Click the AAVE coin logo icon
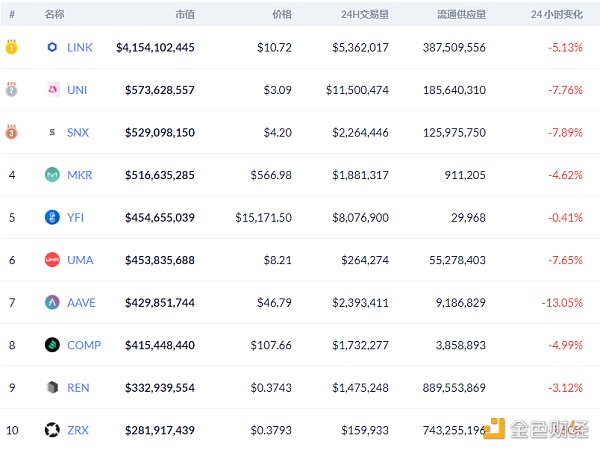The height and width of the screenshot is (450, 600). [53, 302]
